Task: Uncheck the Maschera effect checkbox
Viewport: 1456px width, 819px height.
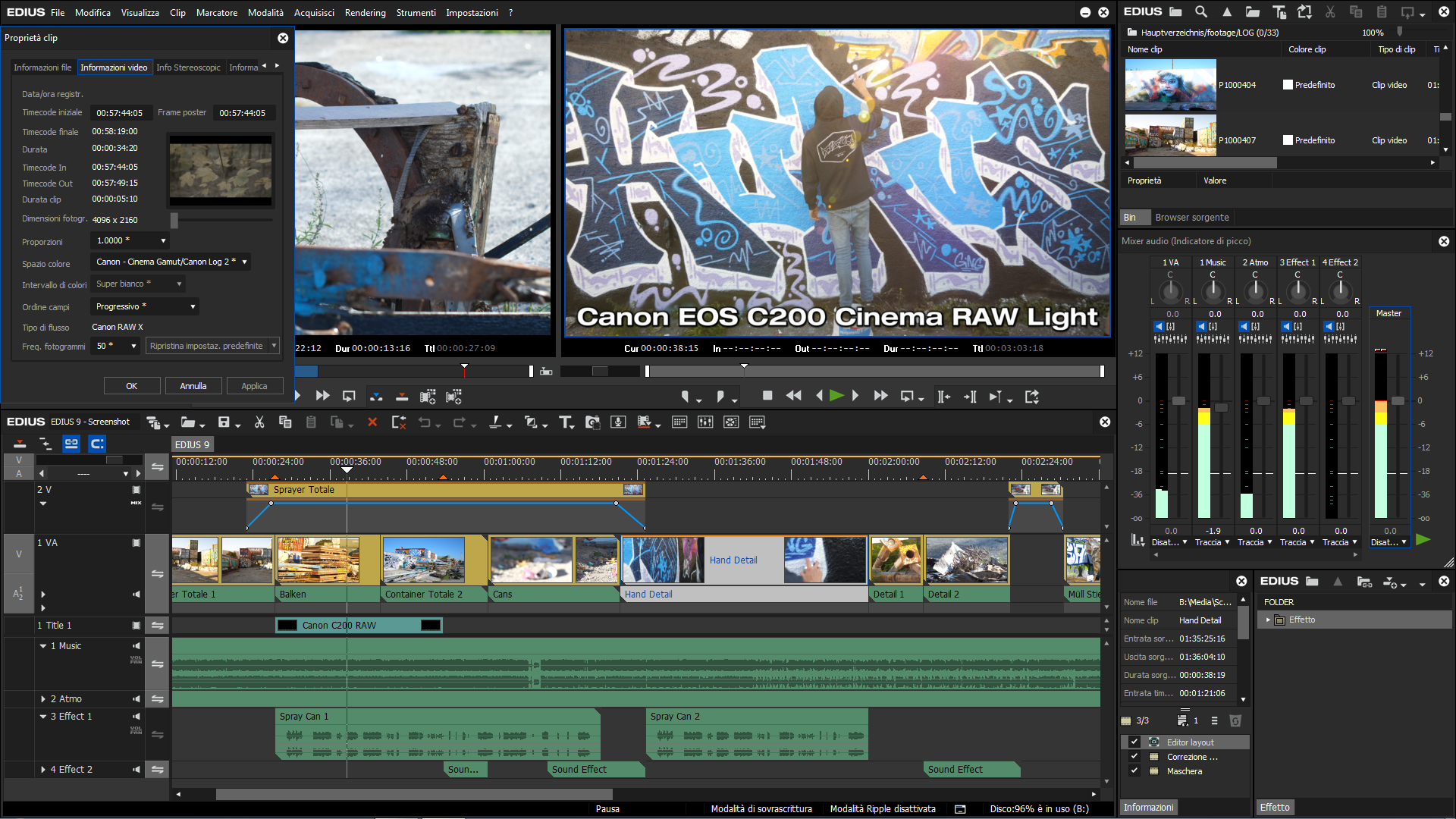Action: [x=1134, y=771]
